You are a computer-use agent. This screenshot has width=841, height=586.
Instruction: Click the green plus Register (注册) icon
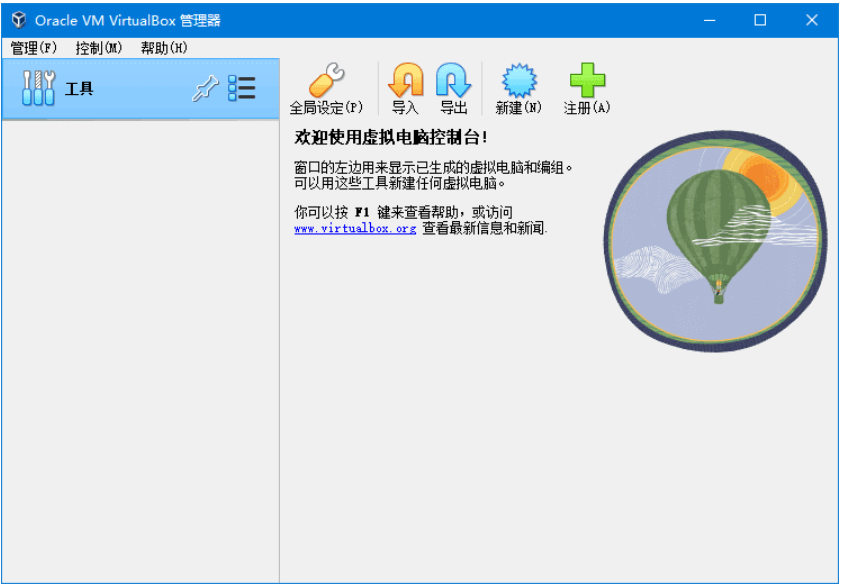click(x=586, y=80)
